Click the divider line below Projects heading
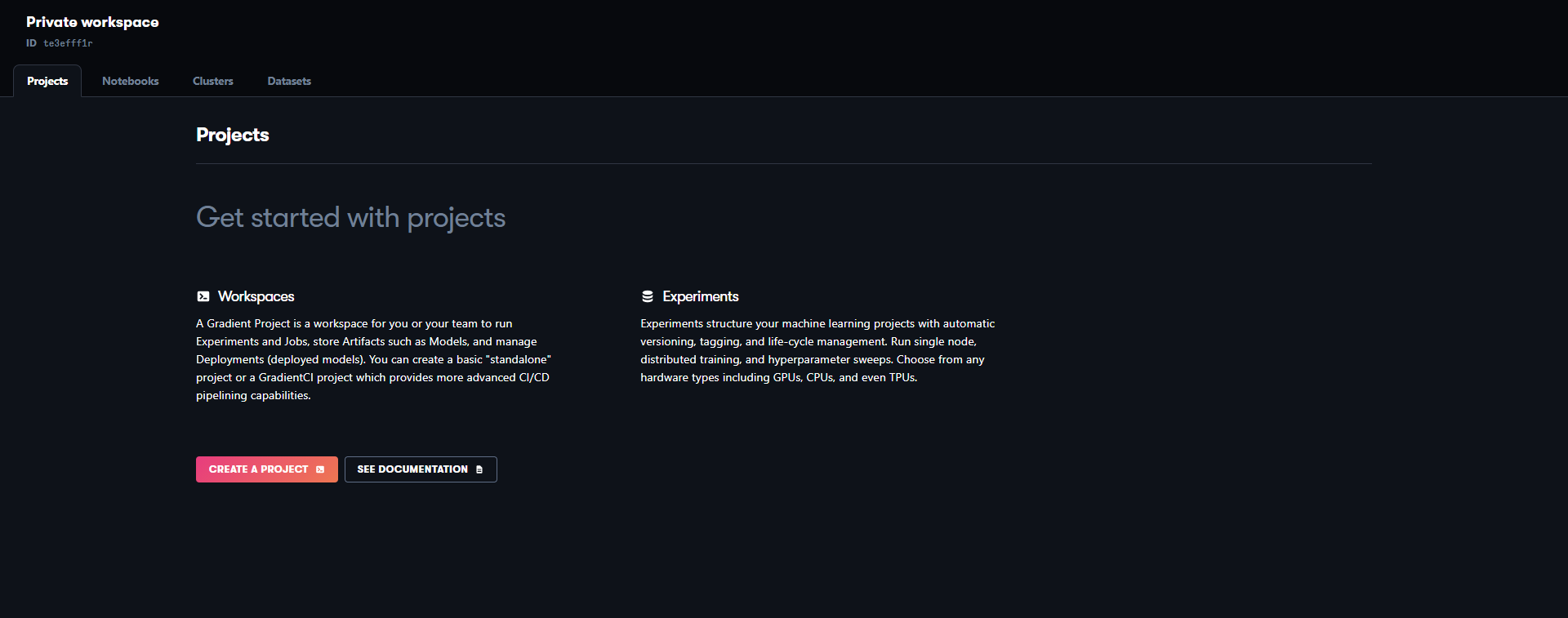 pos(784,163)
